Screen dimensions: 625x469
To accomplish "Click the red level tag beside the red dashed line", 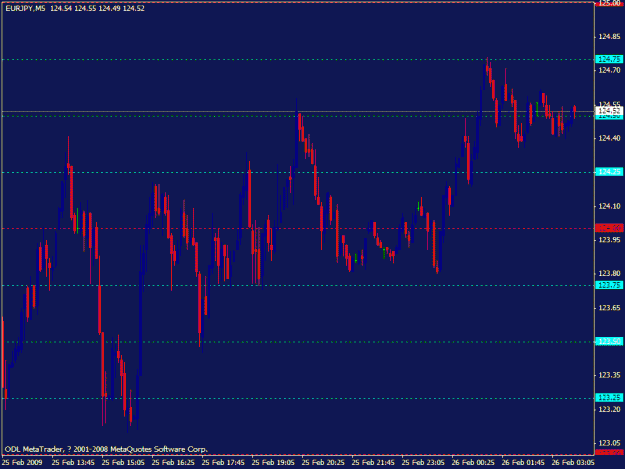I will coord(609,228).
